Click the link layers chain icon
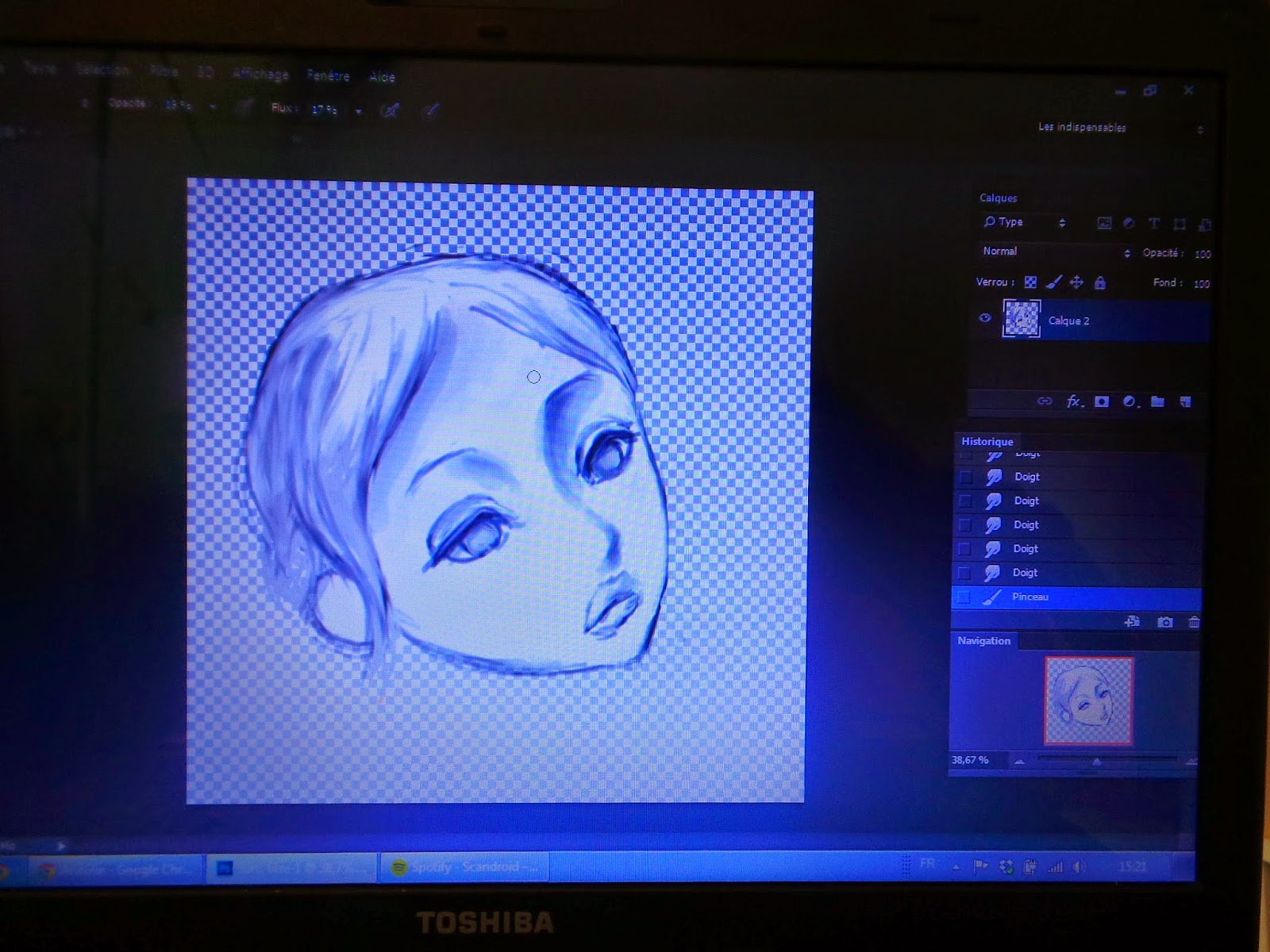Viewport: 1270px width, 952px height. (1045, 401)
